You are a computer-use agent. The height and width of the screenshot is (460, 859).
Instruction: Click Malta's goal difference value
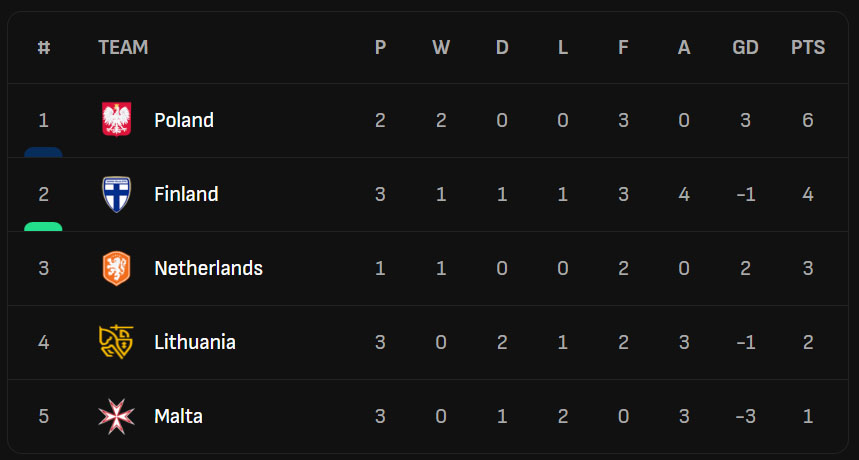coord(745,416)
